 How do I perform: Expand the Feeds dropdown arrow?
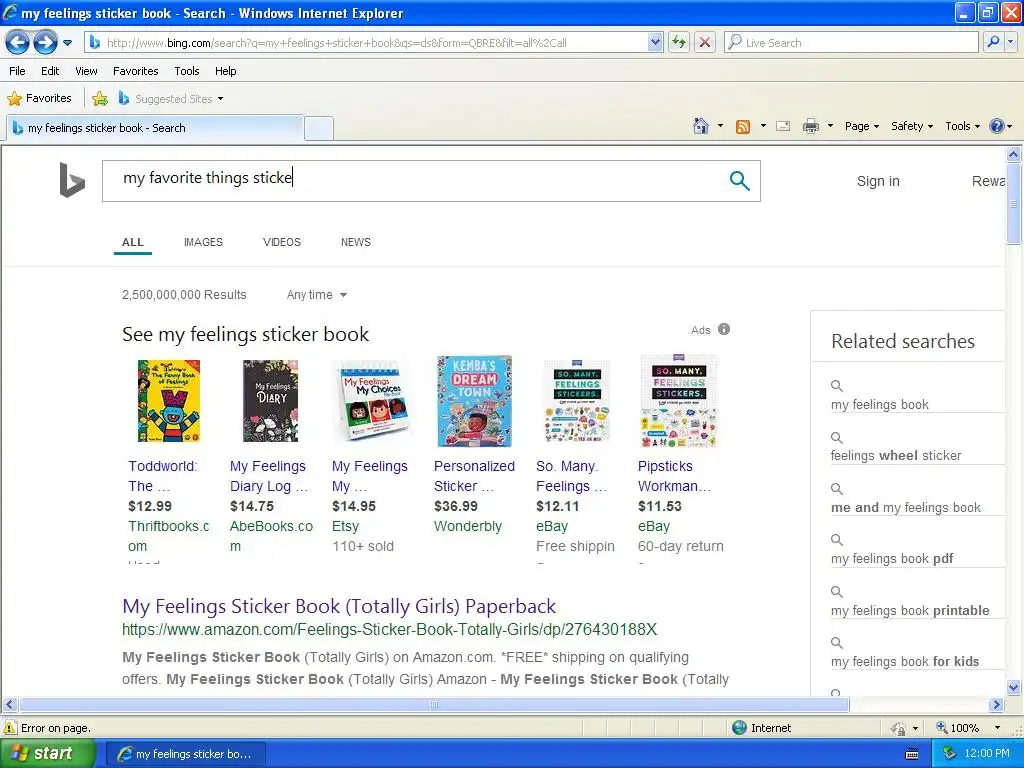[x=763, y=126]
